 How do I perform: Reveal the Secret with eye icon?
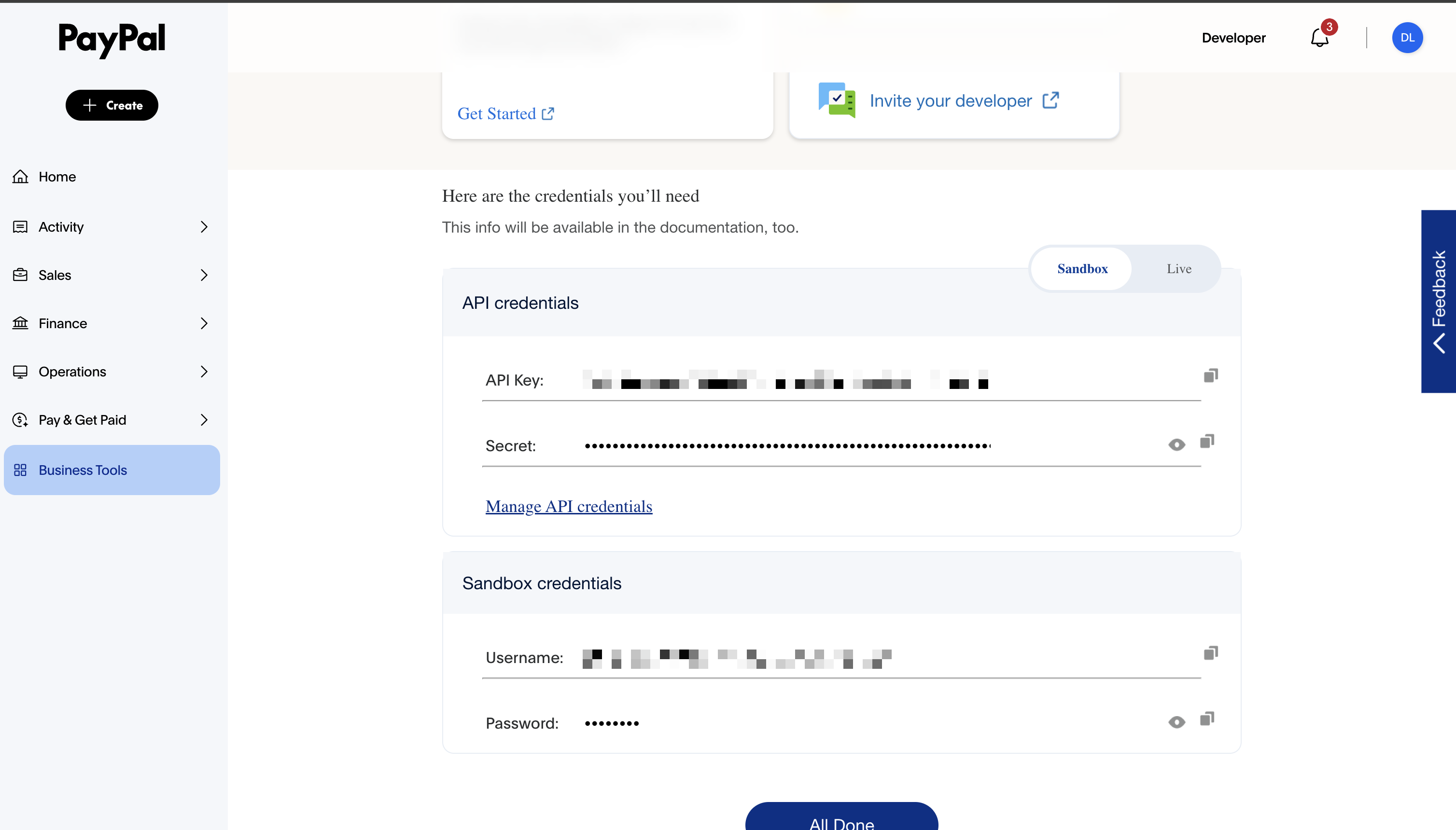(x=1176, y=444)
